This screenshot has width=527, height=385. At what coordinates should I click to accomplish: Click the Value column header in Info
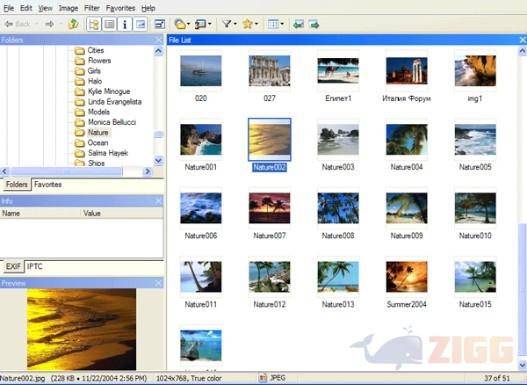(122, 213)
